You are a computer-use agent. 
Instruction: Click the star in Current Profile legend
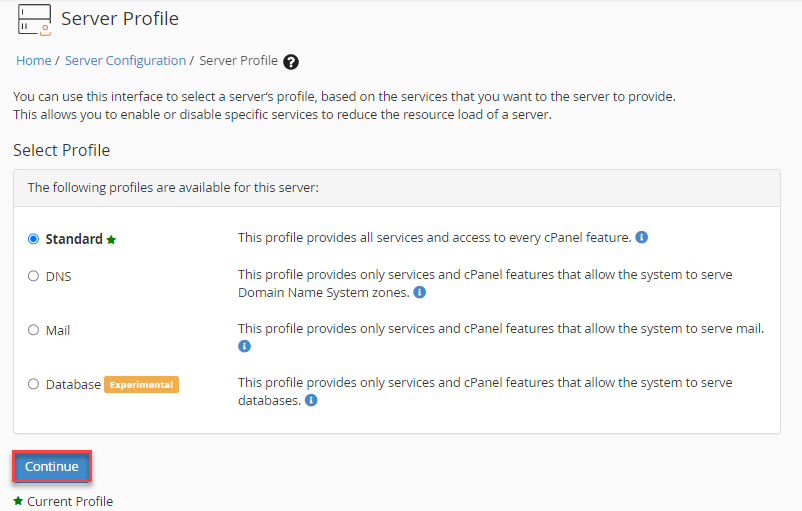coord(18,501)
